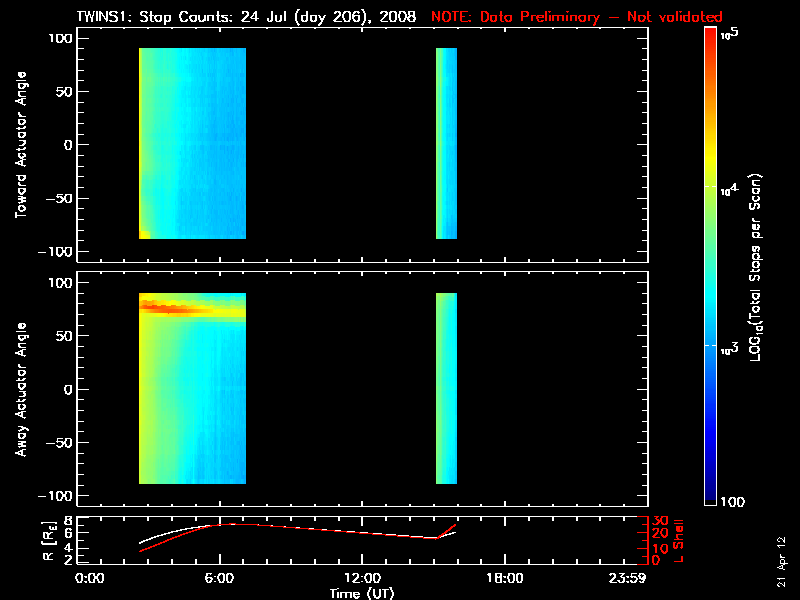
Task: Click the TWINS1 Stop Counts plot title
Action: point(246,17)
